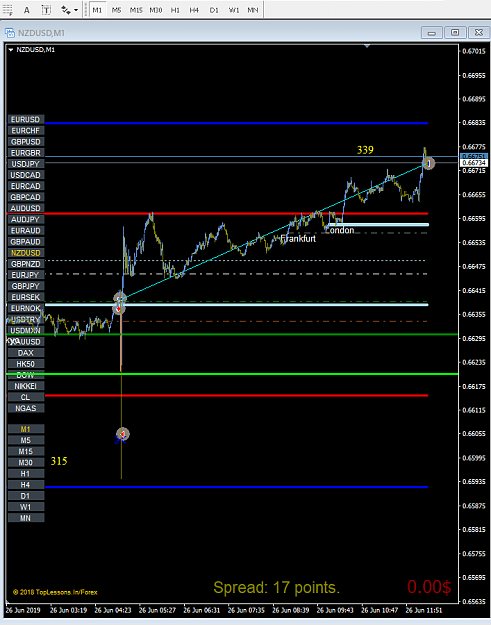Screen dimensions: 491x625
Task: Load the AUDUSD chart button
Action: (26, 208)
